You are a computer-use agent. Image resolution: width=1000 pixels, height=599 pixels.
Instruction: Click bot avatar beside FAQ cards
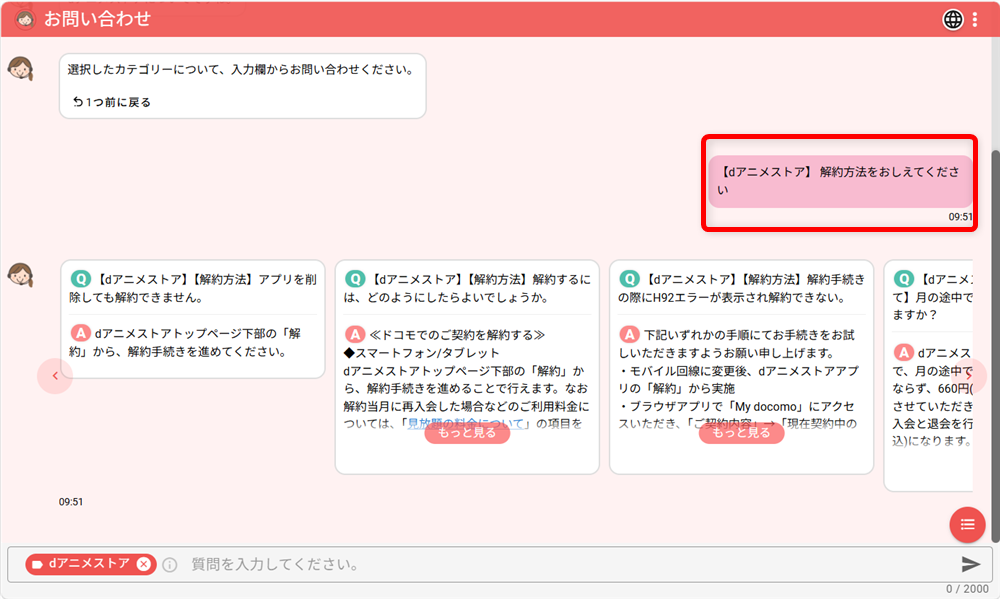point(21,275)
